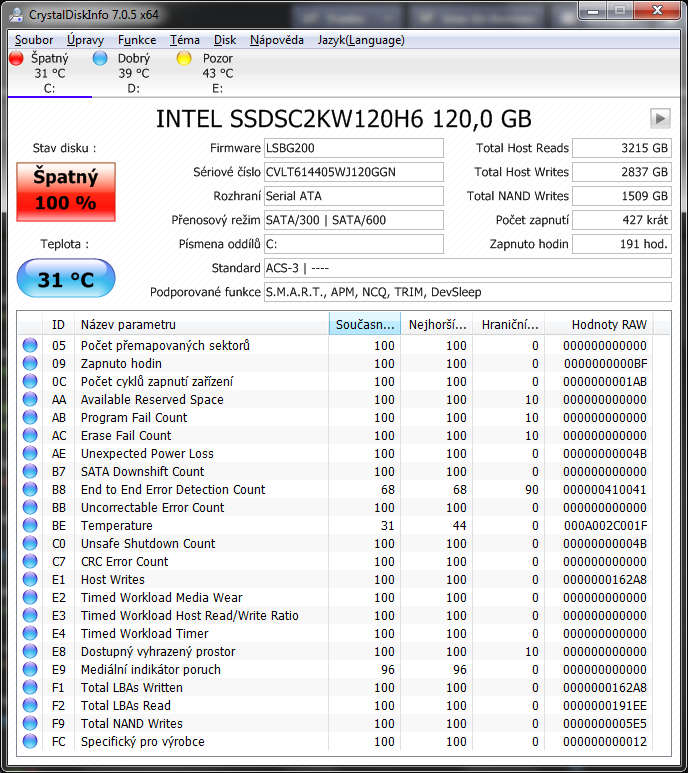Open the Téma menu
Viewport: 688px width, 773px height.
click(x=185, y=40)
